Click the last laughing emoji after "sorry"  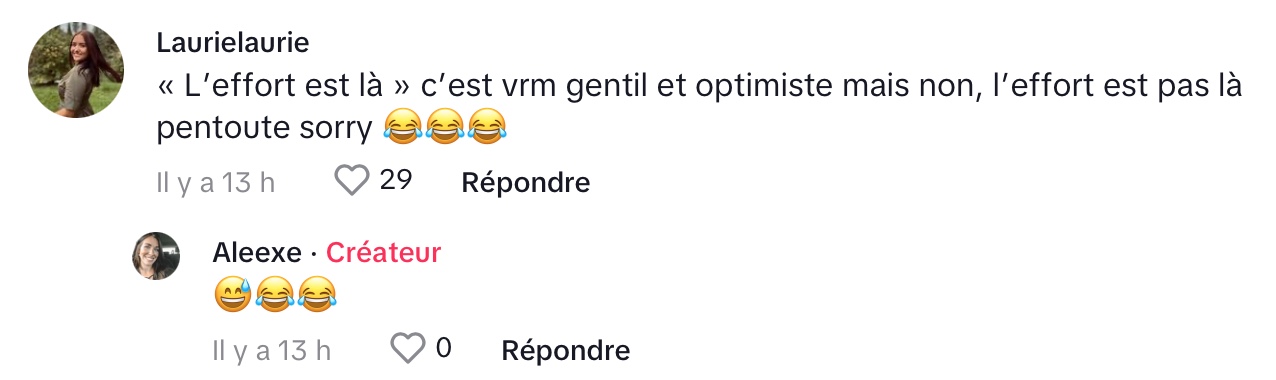487,127
